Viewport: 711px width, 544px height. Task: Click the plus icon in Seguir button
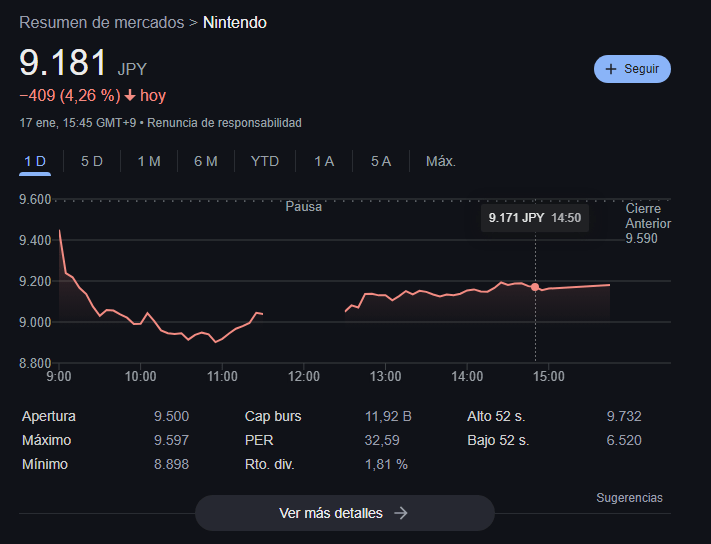coord(611,69)
